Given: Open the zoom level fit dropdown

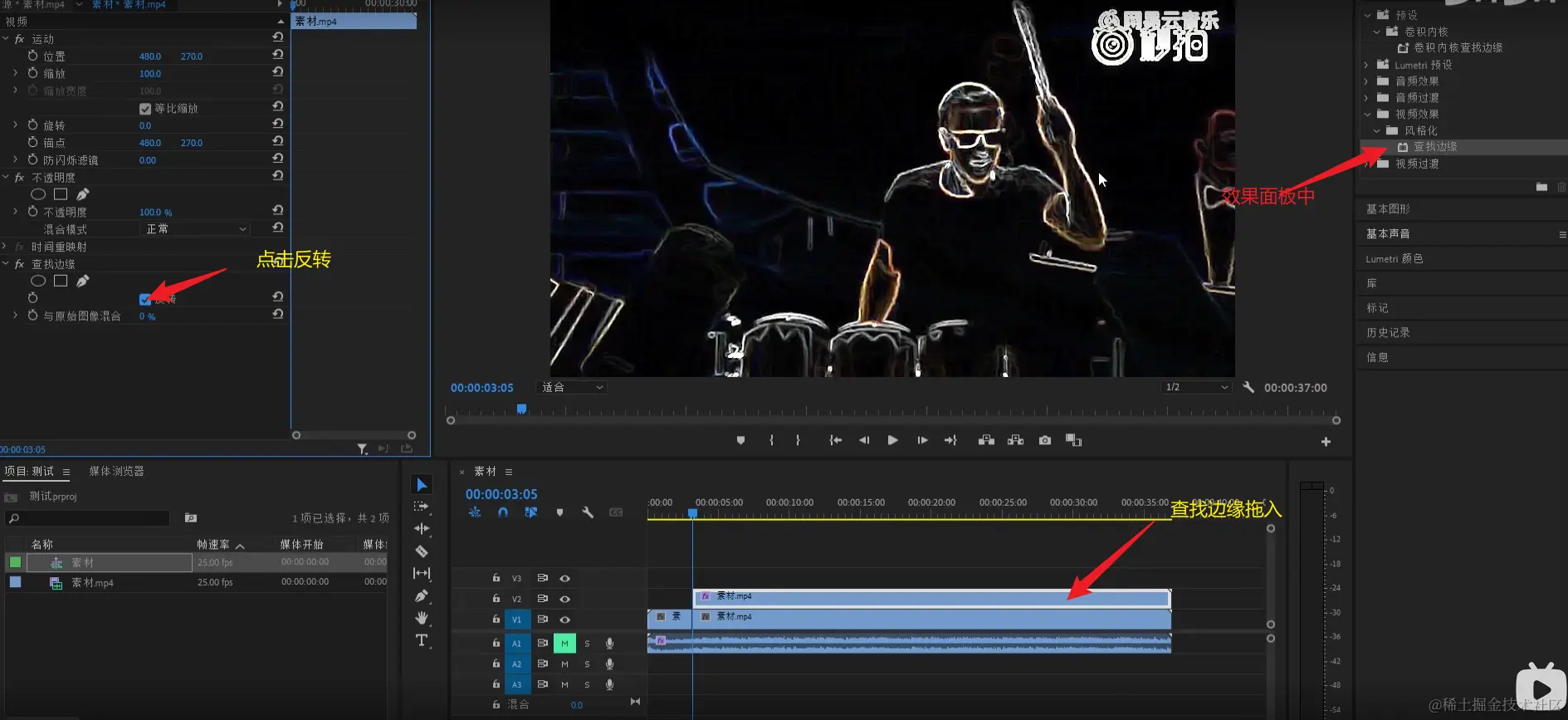Looking at the screenshot, I should pyautogui.click(x=573, y=387).
